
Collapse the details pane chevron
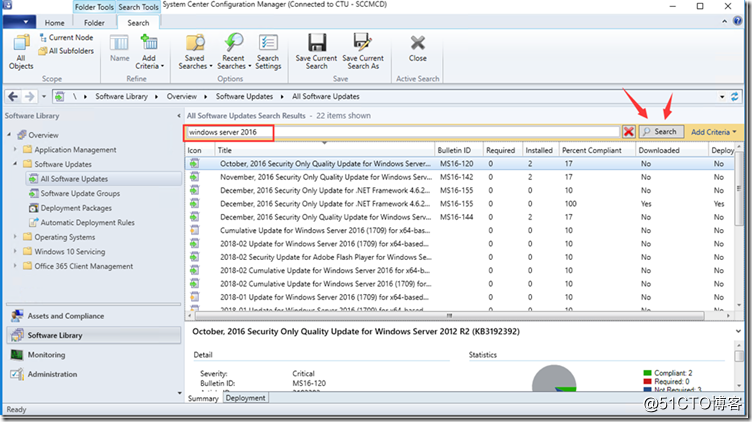point(738,331)
